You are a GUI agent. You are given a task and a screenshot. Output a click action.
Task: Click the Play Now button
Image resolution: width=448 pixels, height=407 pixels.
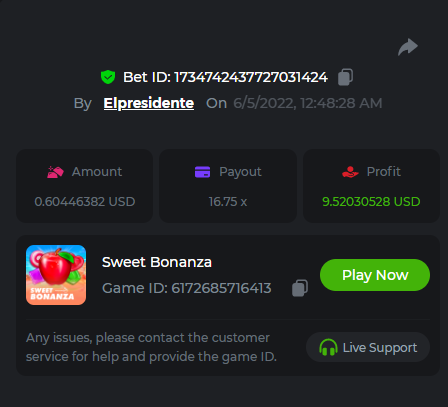pos(375,275)
